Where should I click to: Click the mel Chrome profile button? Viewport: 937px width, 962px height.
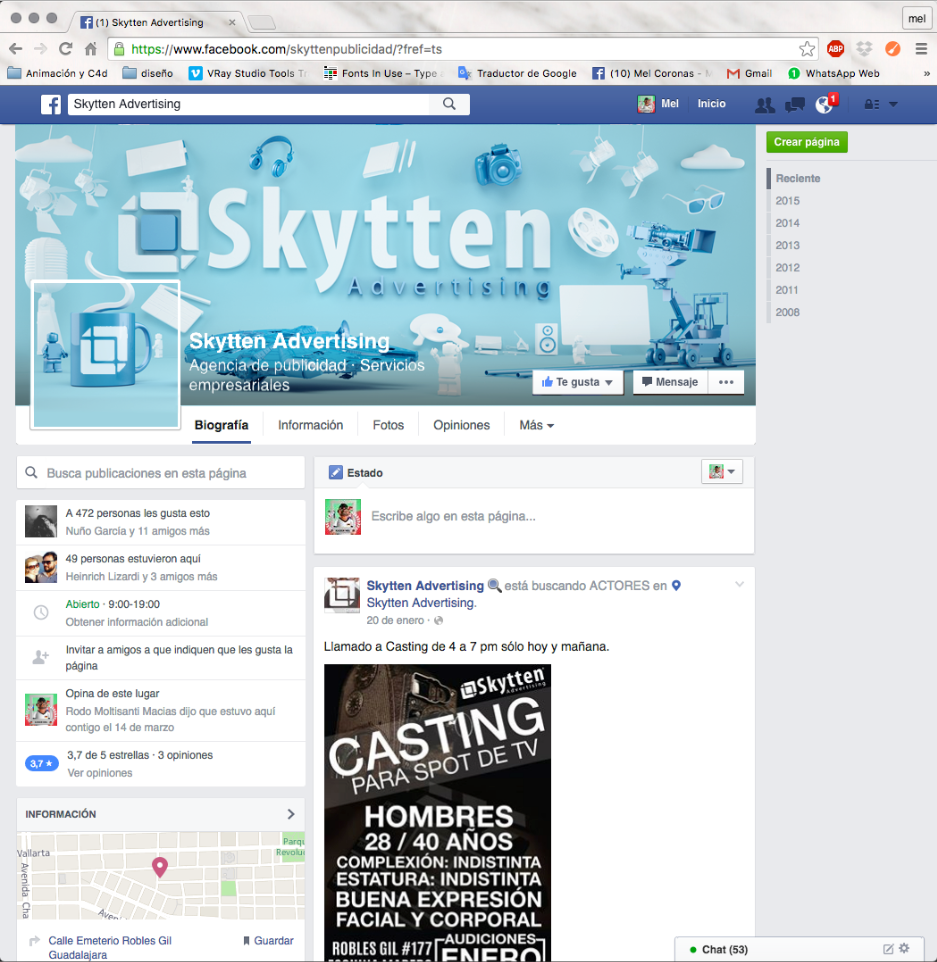[917, 18]
